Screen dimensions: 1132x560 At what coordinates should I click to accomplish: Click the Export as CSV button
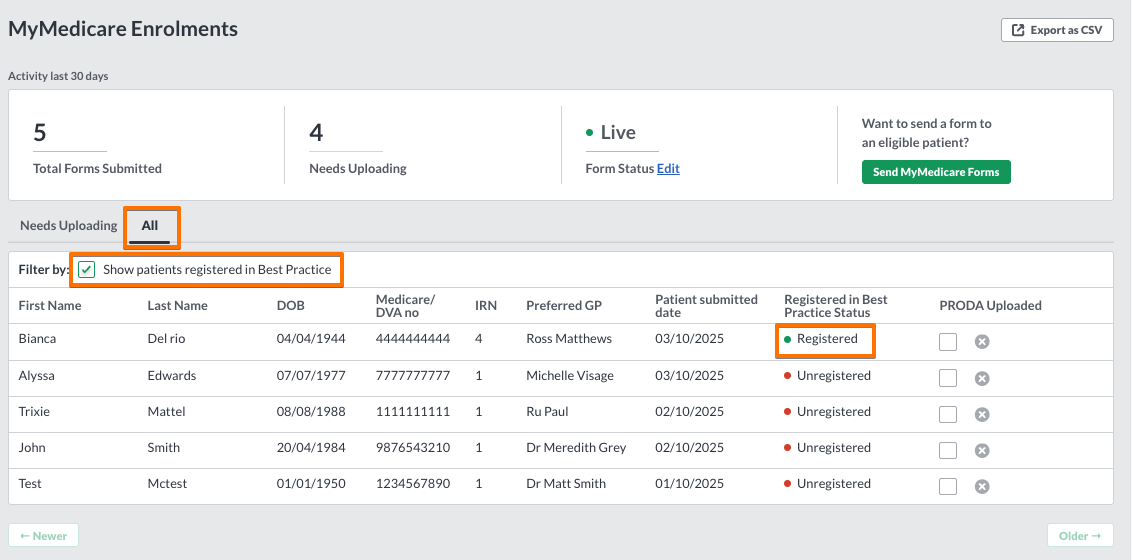click(x=1057, y=30)
